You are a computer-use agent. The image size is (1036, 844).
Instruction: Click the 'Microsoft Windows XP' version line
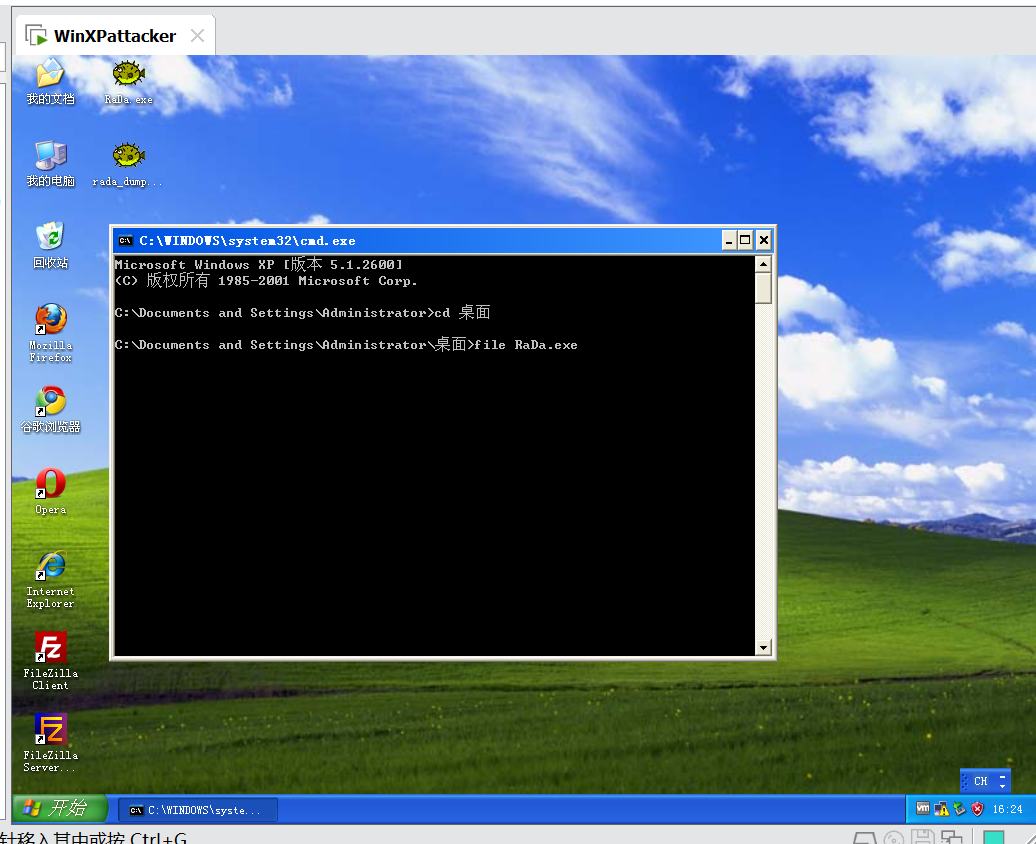(x=258, y=264)
